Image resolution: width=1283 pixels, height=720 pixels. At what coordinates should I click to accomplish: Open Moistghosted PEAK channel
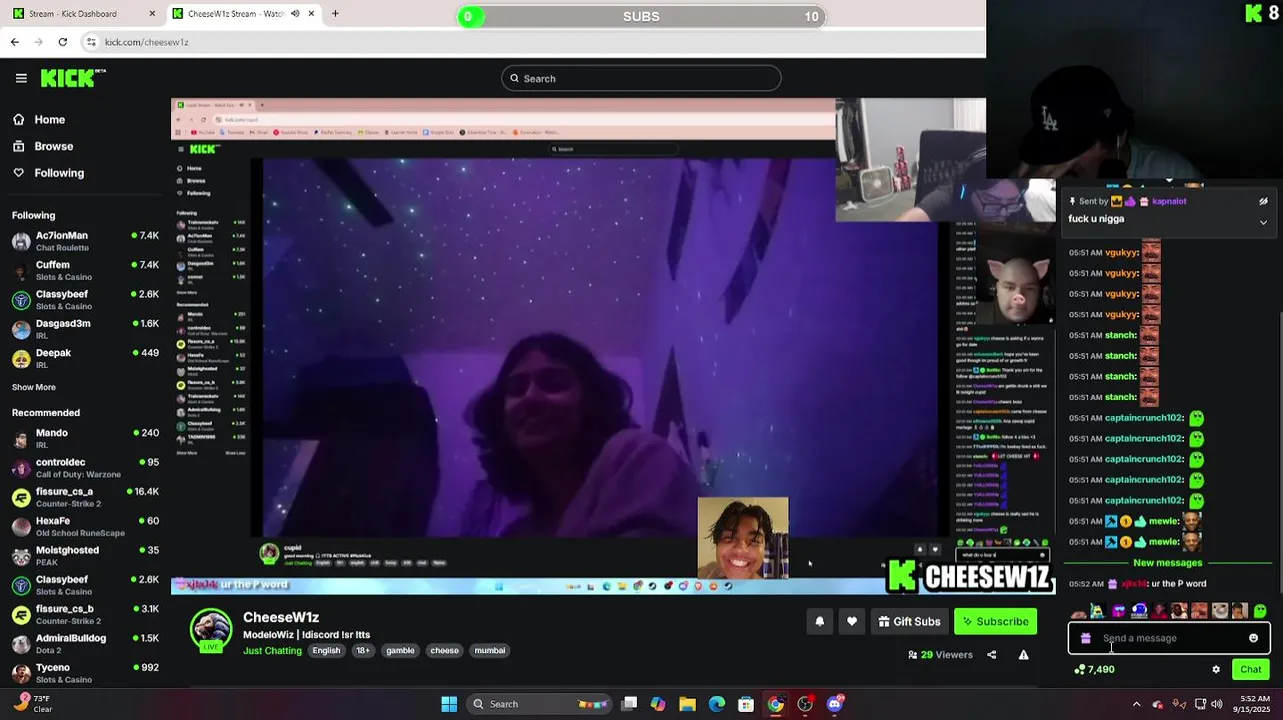coord(85,555)
